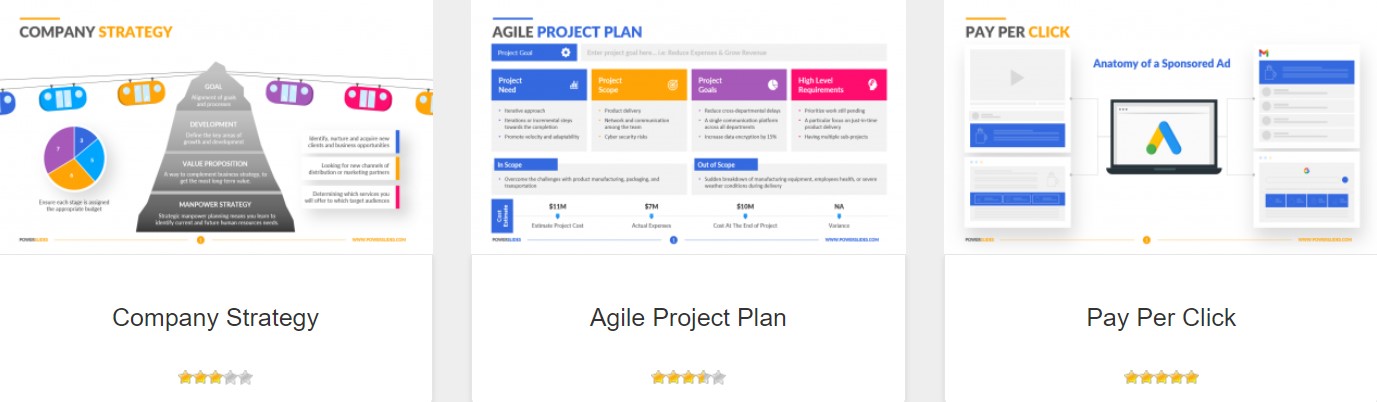1377x402 pixels.
Task: Click the project goal input field
Action: [x=735, y=52]
